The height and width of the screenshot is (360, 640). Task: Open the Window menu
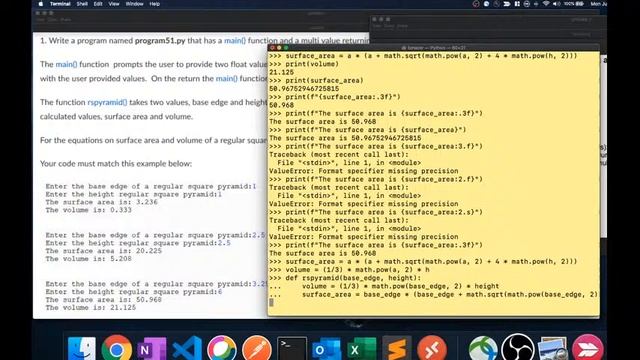pyautogui.click(x=134, y=4)
